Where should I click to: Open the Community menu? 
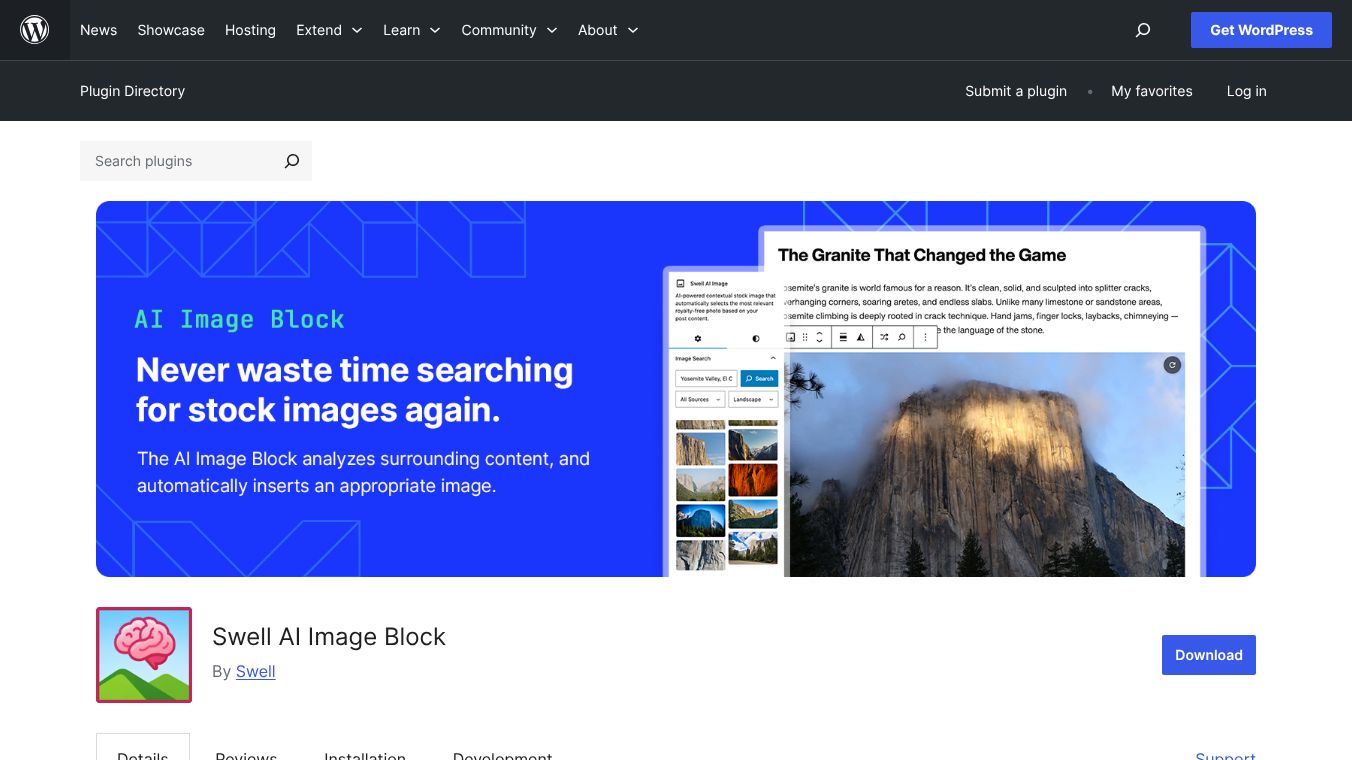pyautogui.click(x=509, y=30)
